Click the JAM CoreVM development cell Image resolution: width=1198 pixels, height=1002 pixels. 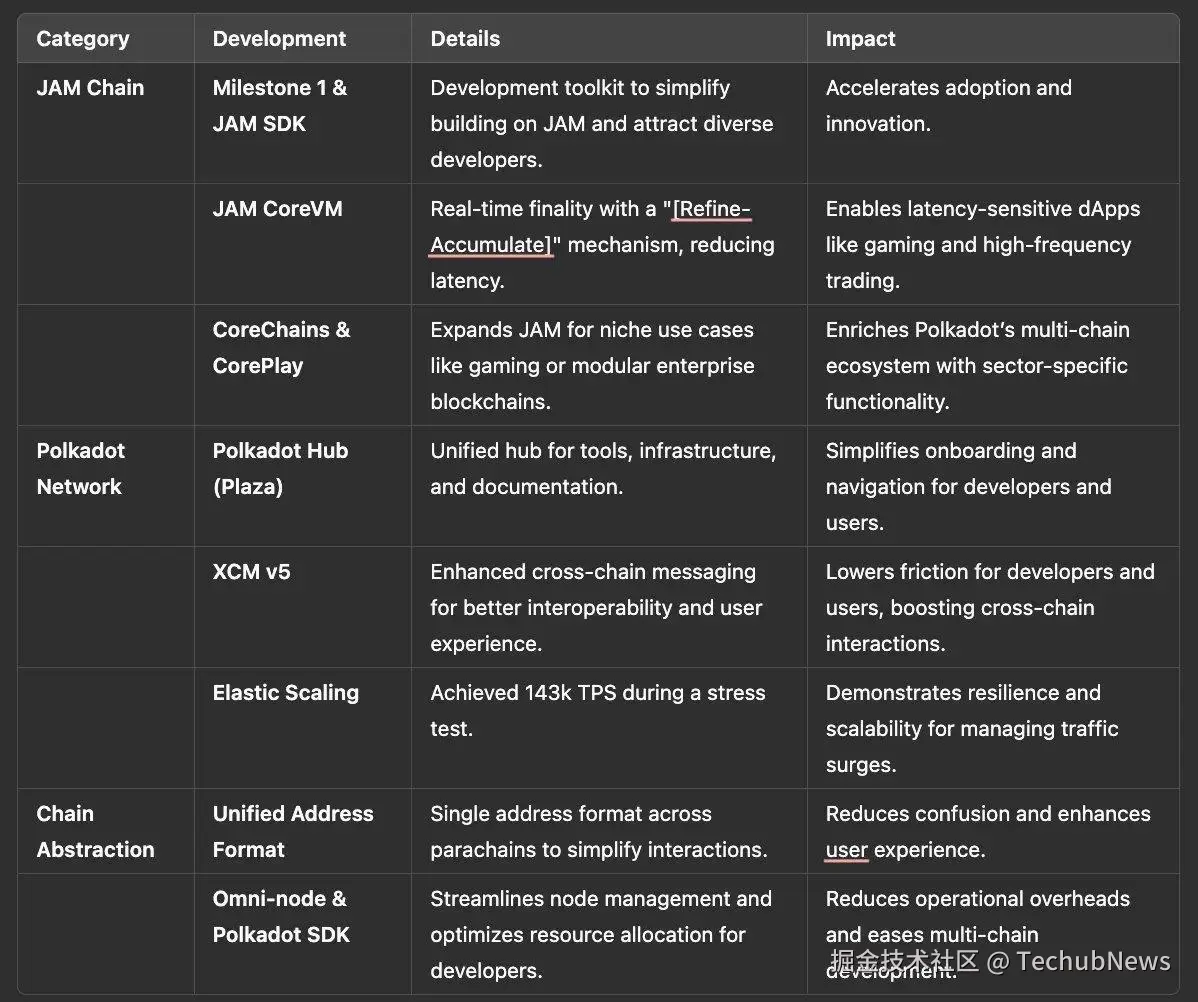pos(277,209)
